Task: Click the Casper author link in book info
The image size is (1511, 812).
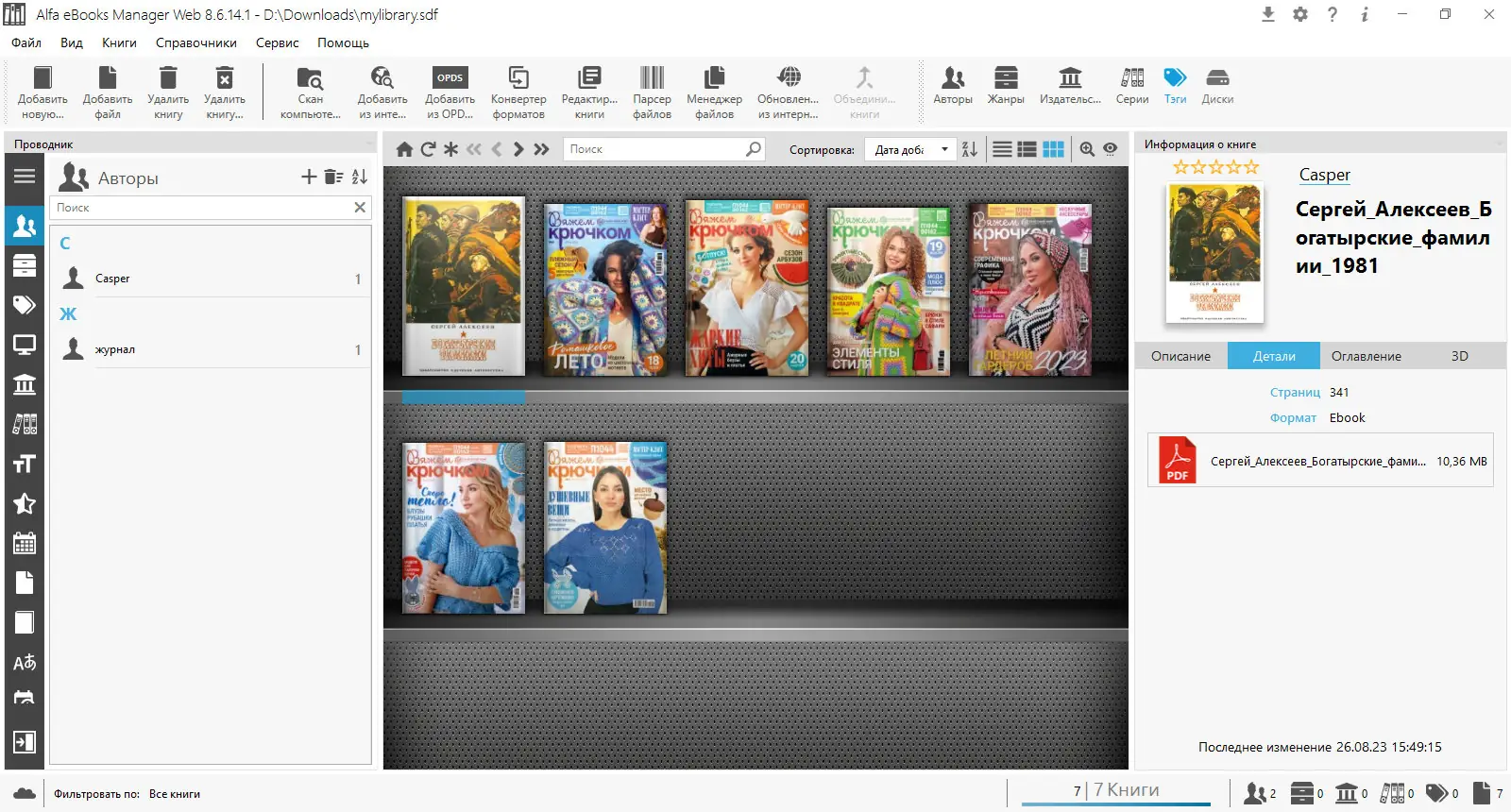Action: (x=1324, y=175)
